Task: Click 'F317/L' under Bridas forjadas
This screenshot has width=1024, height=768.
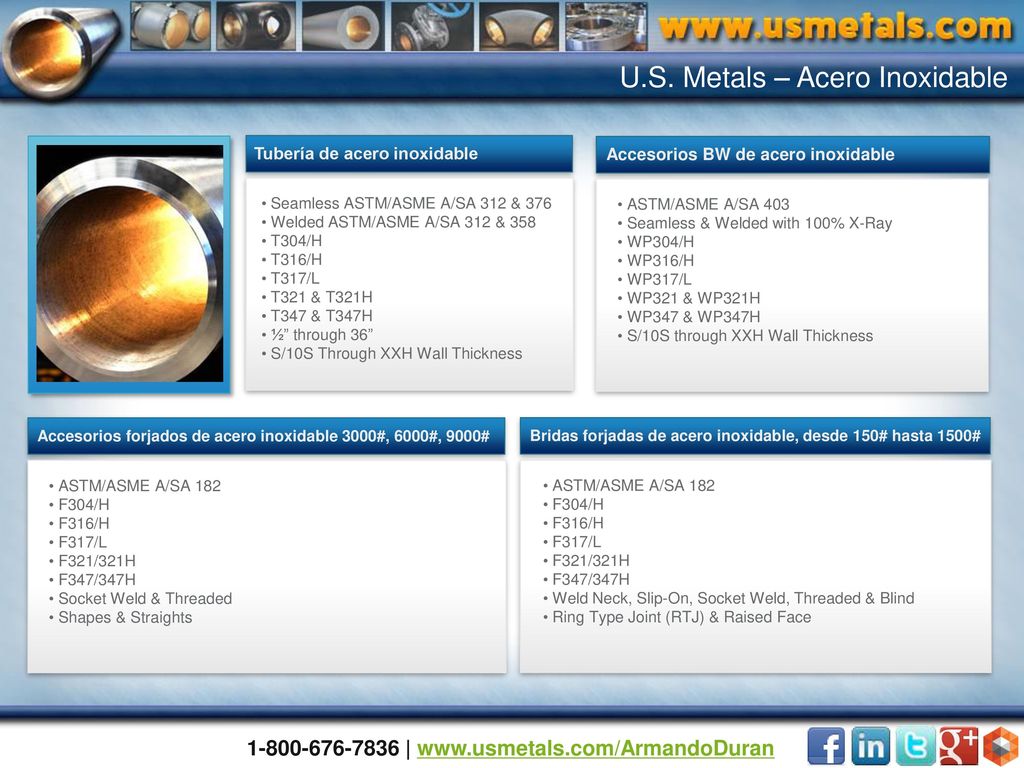Action: (577, 542)
